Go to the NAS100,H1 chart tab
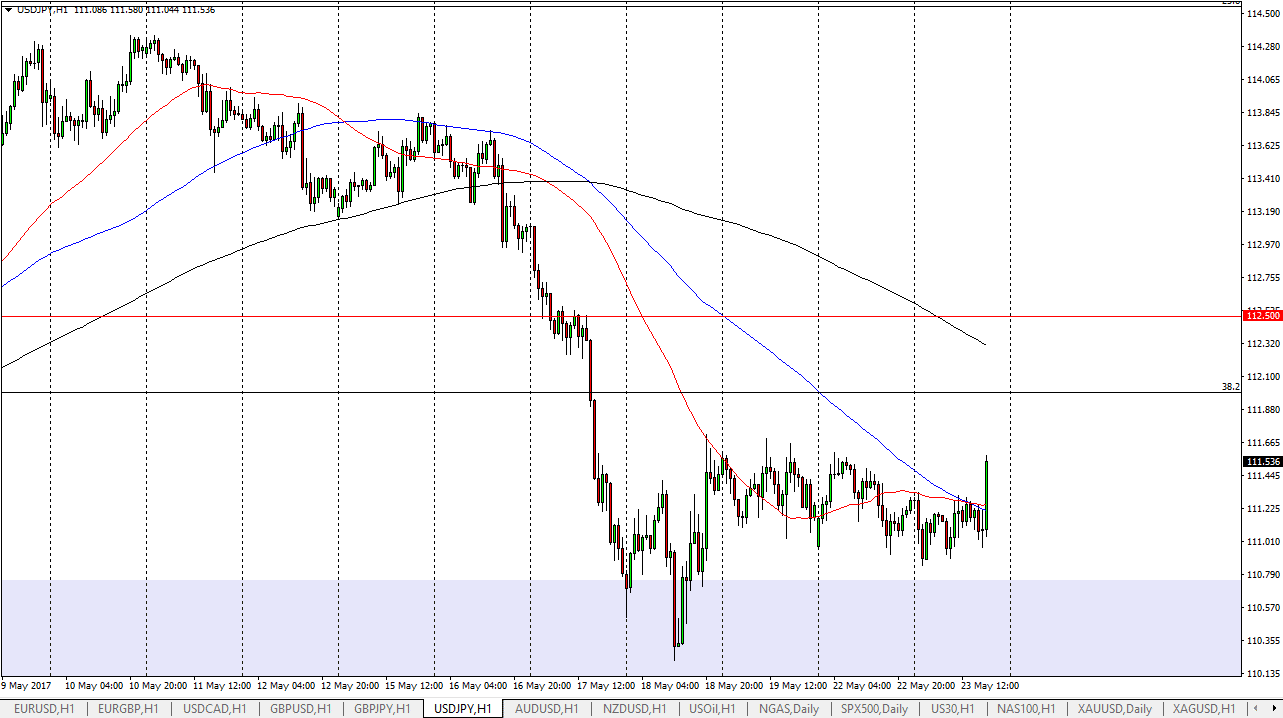The height and width of the screenshot is (718, 1283). pyautogui.click(x=1027, y=709)
